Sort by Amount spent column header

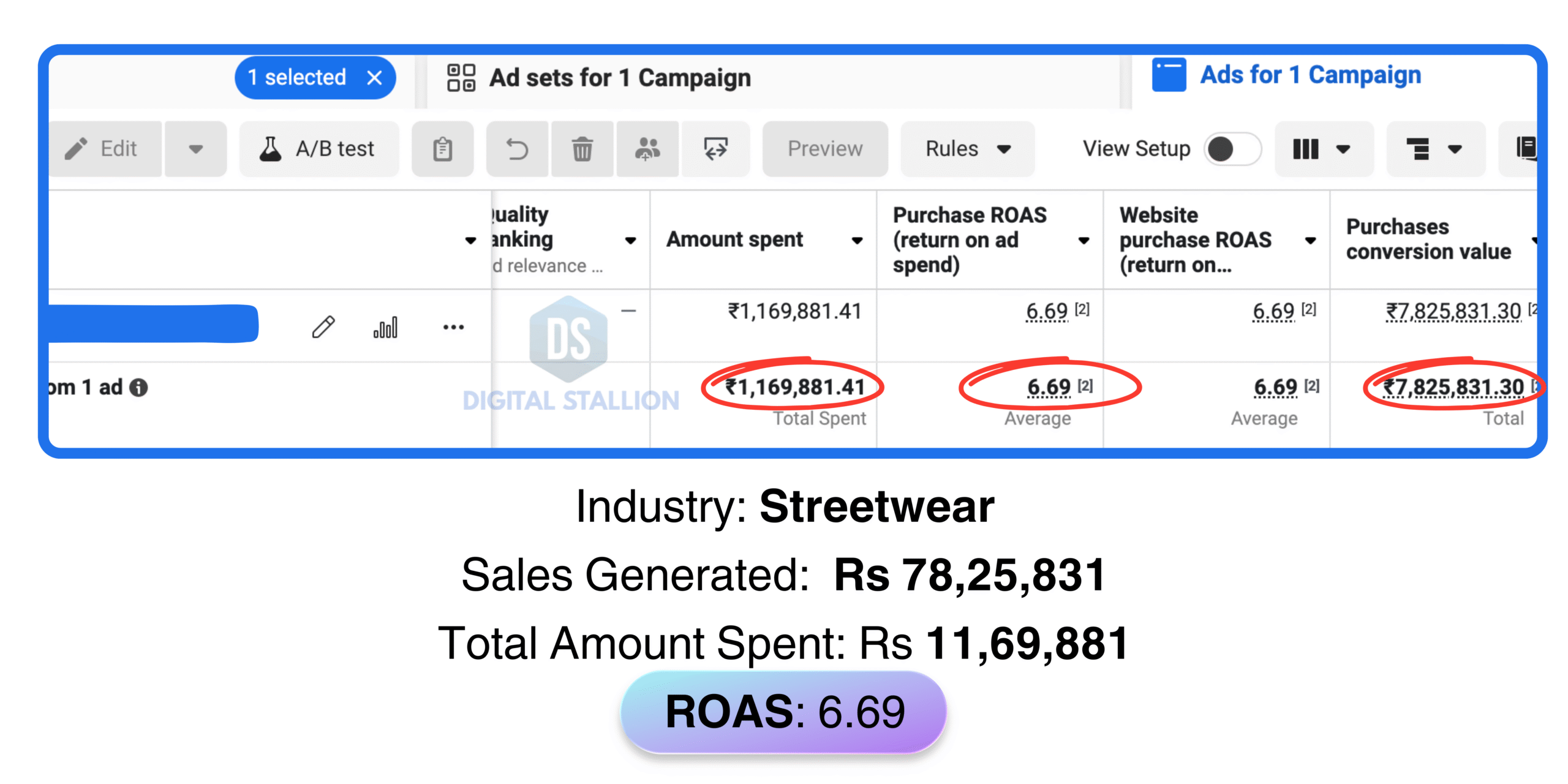(x=734, y=239)
